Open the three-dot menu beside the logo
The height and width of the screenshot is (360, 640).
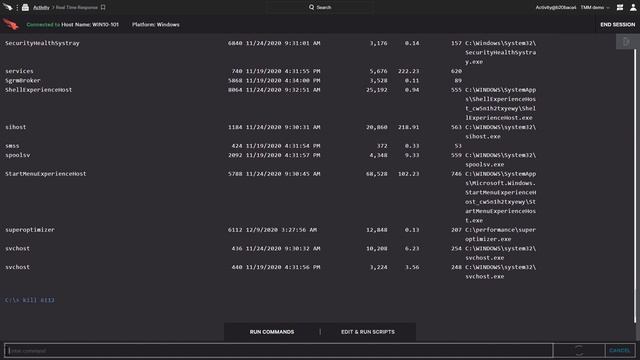(17, 7)
